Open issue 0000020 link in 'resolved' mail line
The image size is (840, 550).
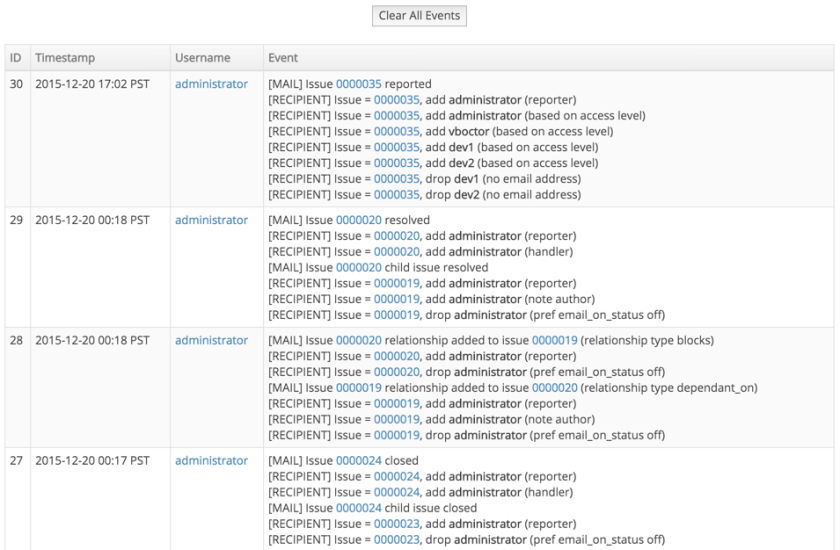(x=358, y=220)
